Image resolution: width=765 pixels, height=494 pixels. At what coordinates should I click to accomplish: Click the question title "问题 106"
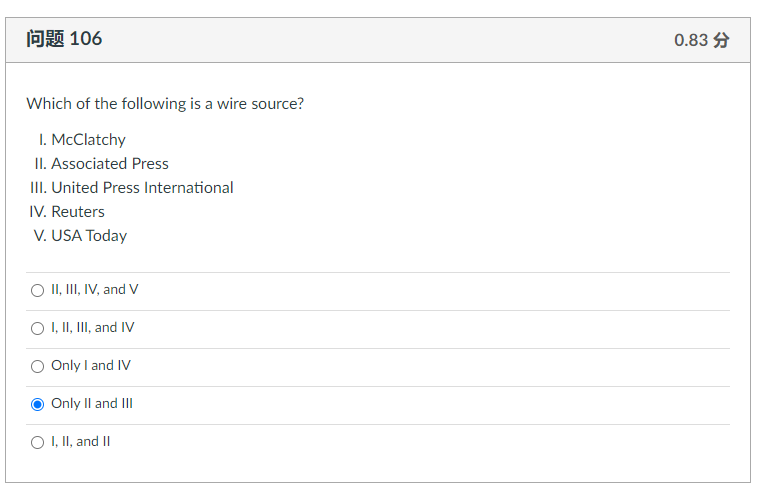pyautogui.click(x=64, y=39)
